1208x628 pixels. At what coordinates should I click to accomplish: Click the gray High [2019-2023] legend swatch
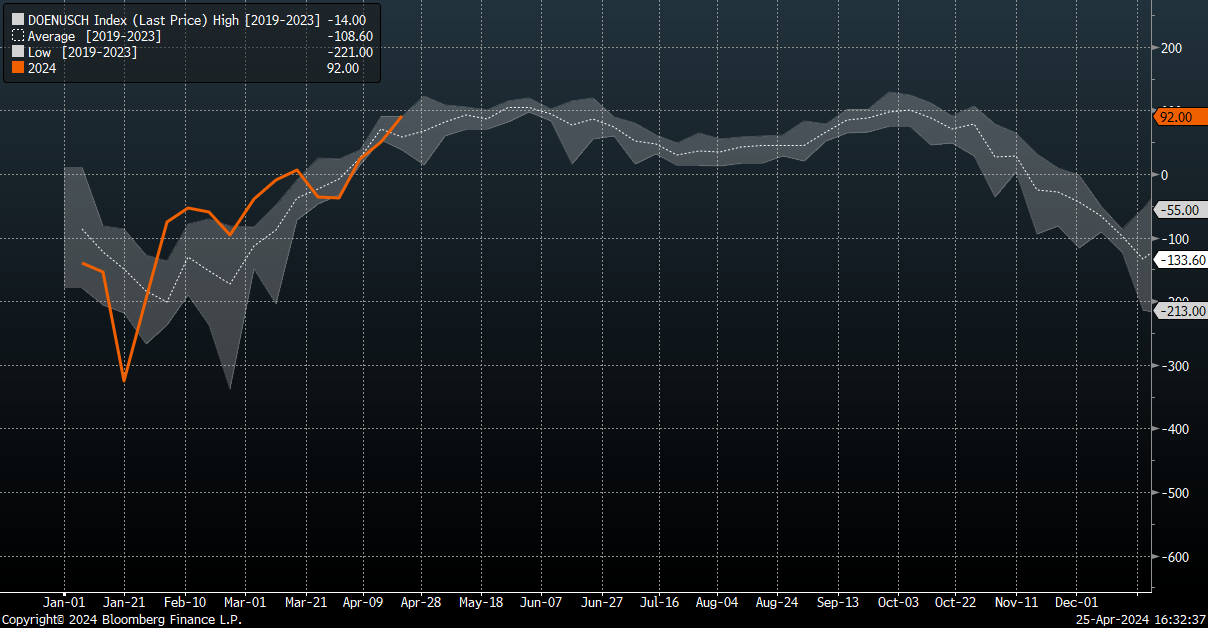tap(18, 19)
